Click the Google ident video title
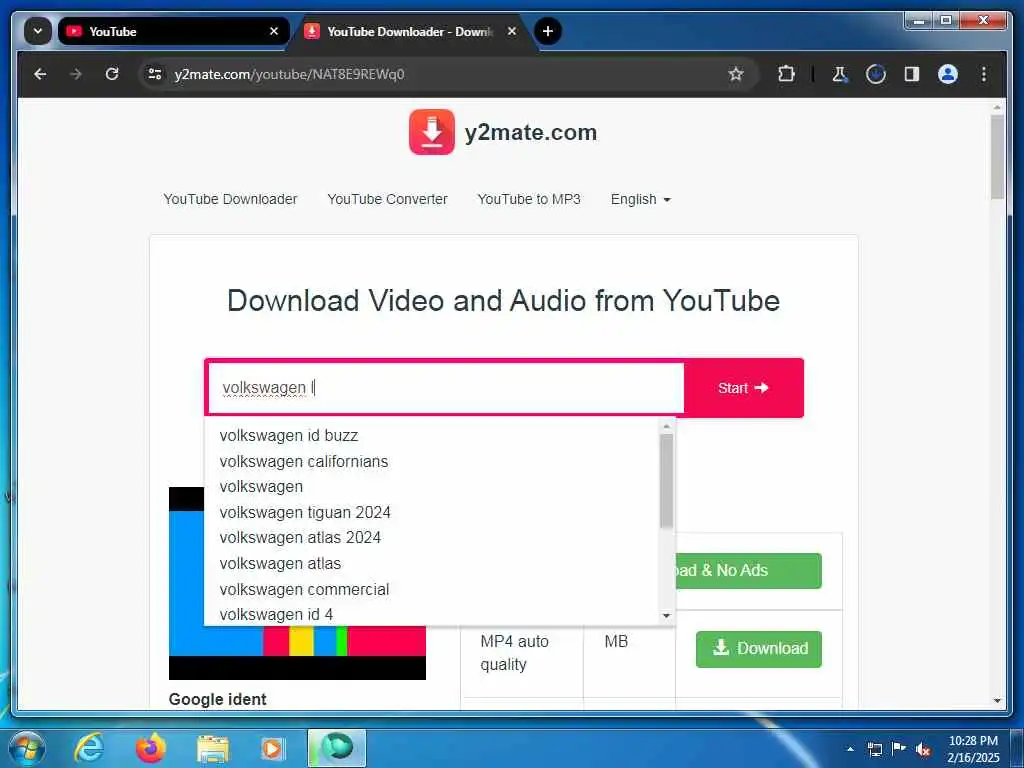Viewport: 1024px width, 768px height. pyautogui.click(x=217, y=699)
